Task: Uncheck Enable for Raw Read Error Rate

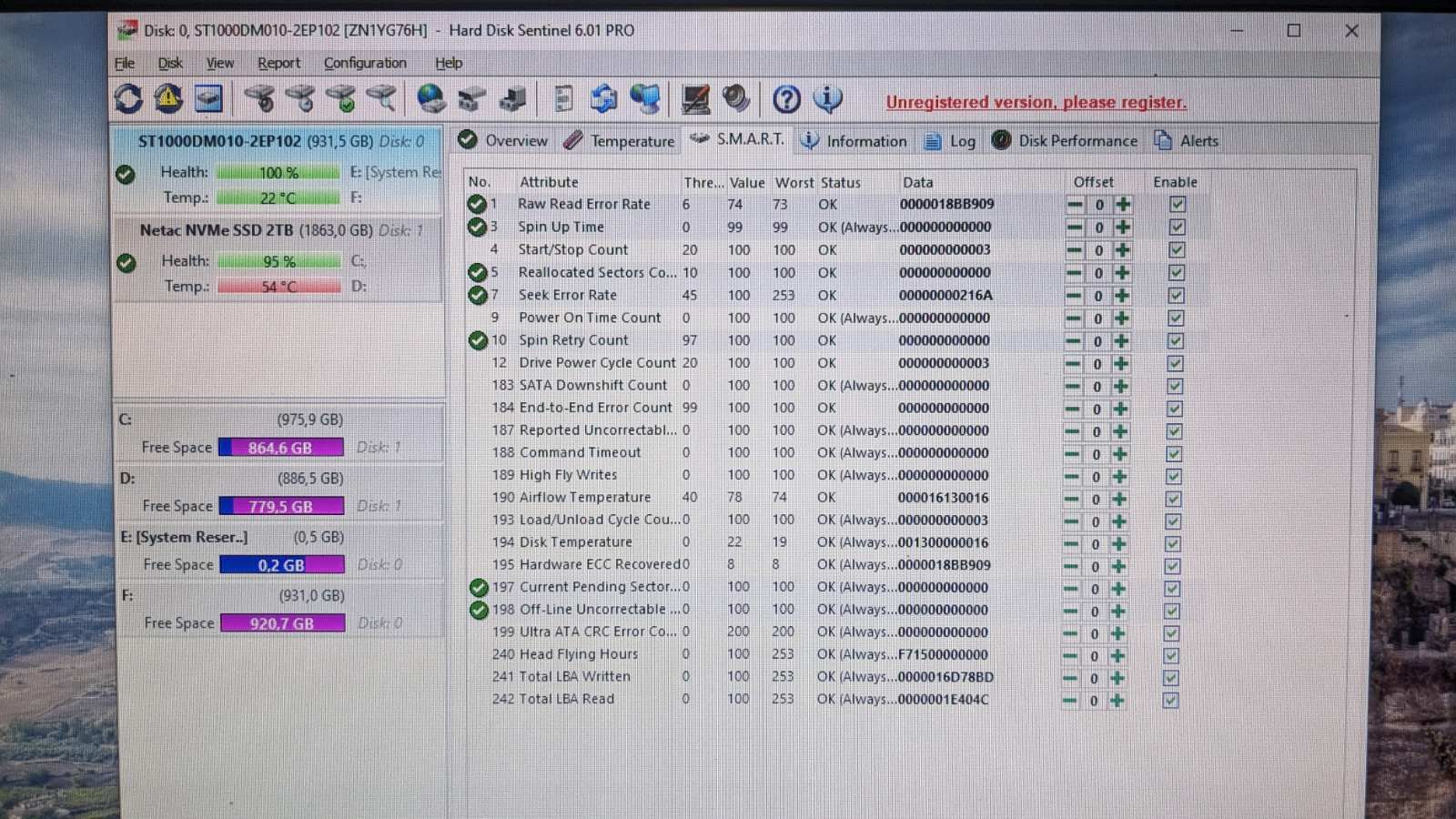Action: 1178,205
